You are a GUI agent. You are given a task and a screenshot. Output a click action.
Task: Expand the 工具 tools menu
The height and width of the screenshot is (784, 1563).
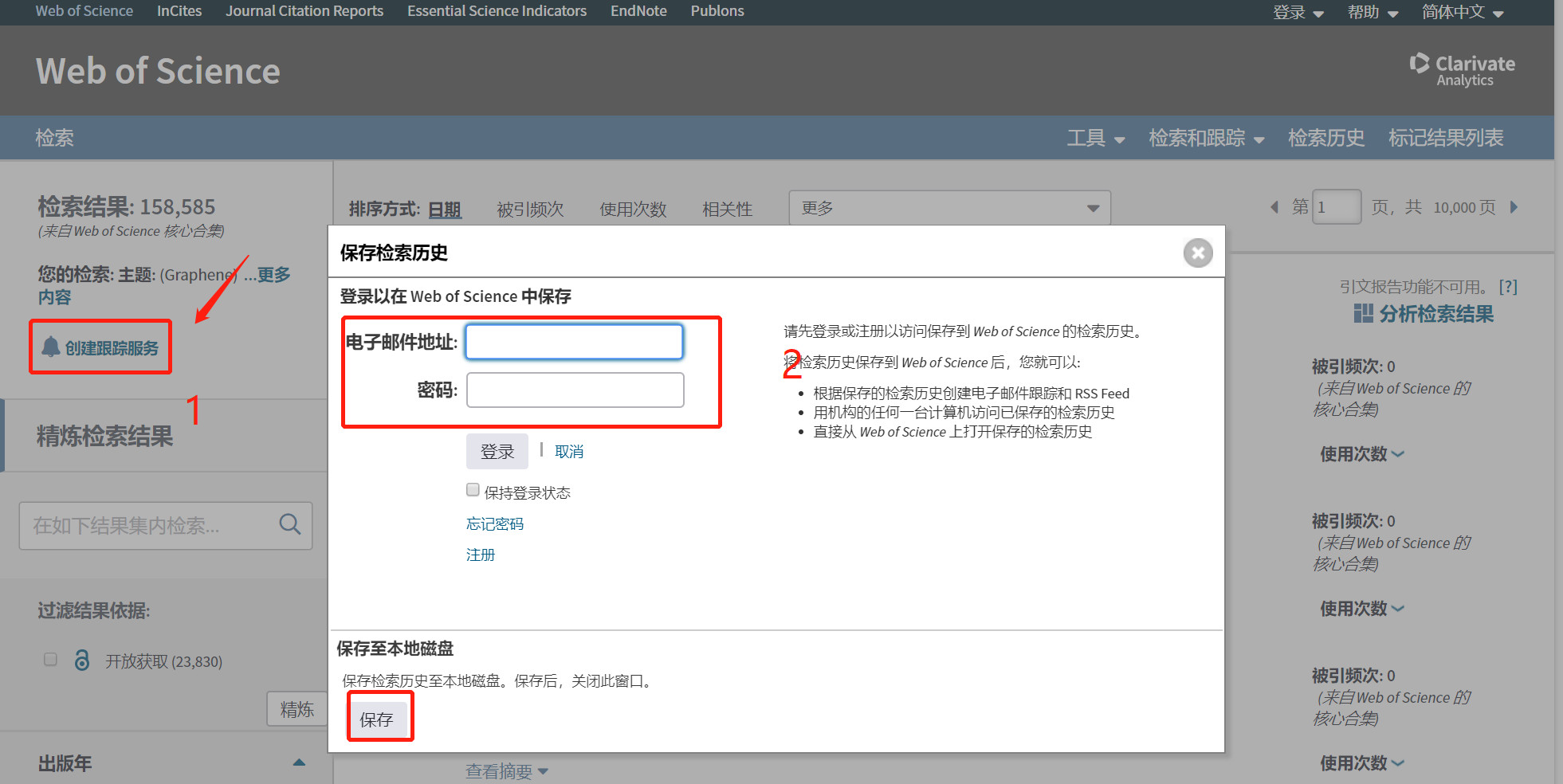tap(1095, 138)
